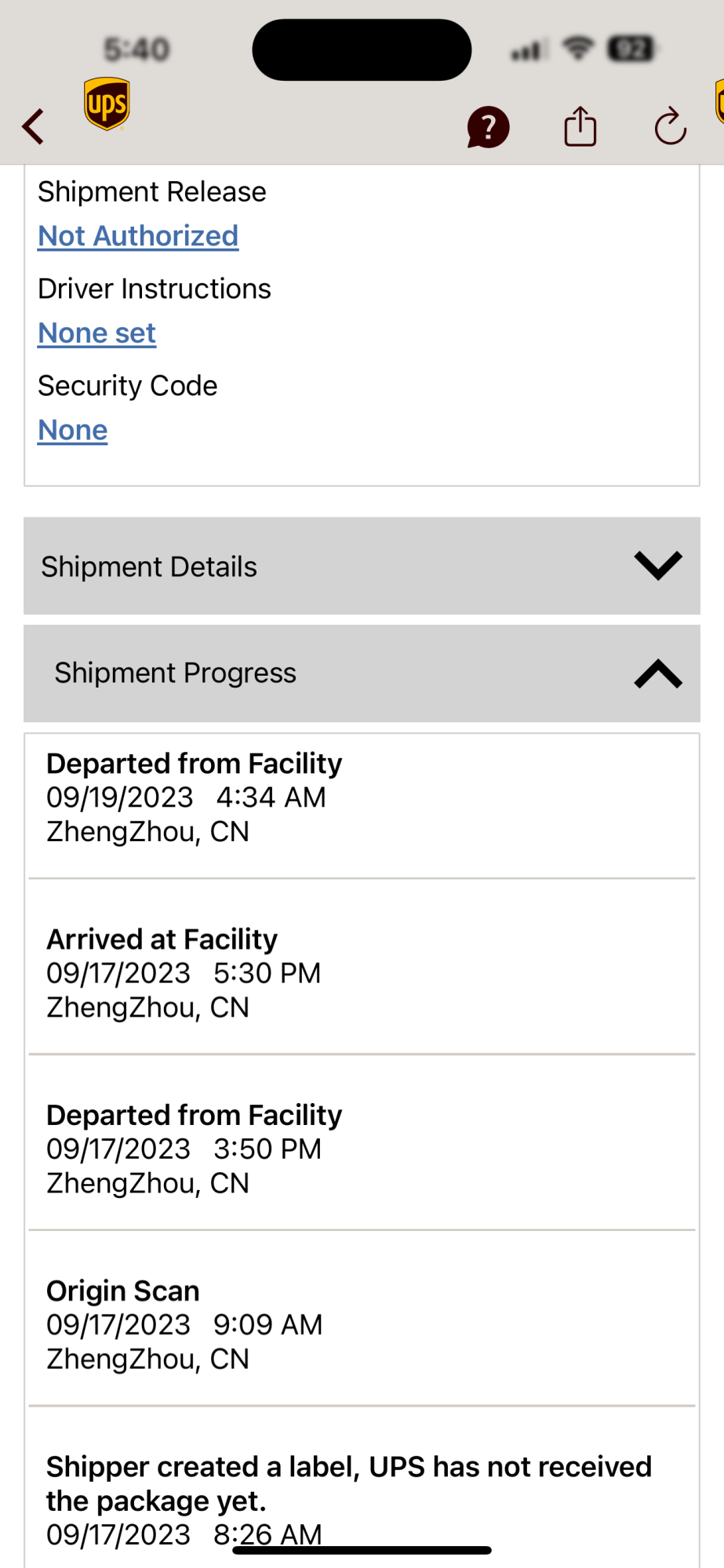The width and height of the screenshot is (724, 1568).
Task: Tap the refresh page icon
Action: [671, 126]
